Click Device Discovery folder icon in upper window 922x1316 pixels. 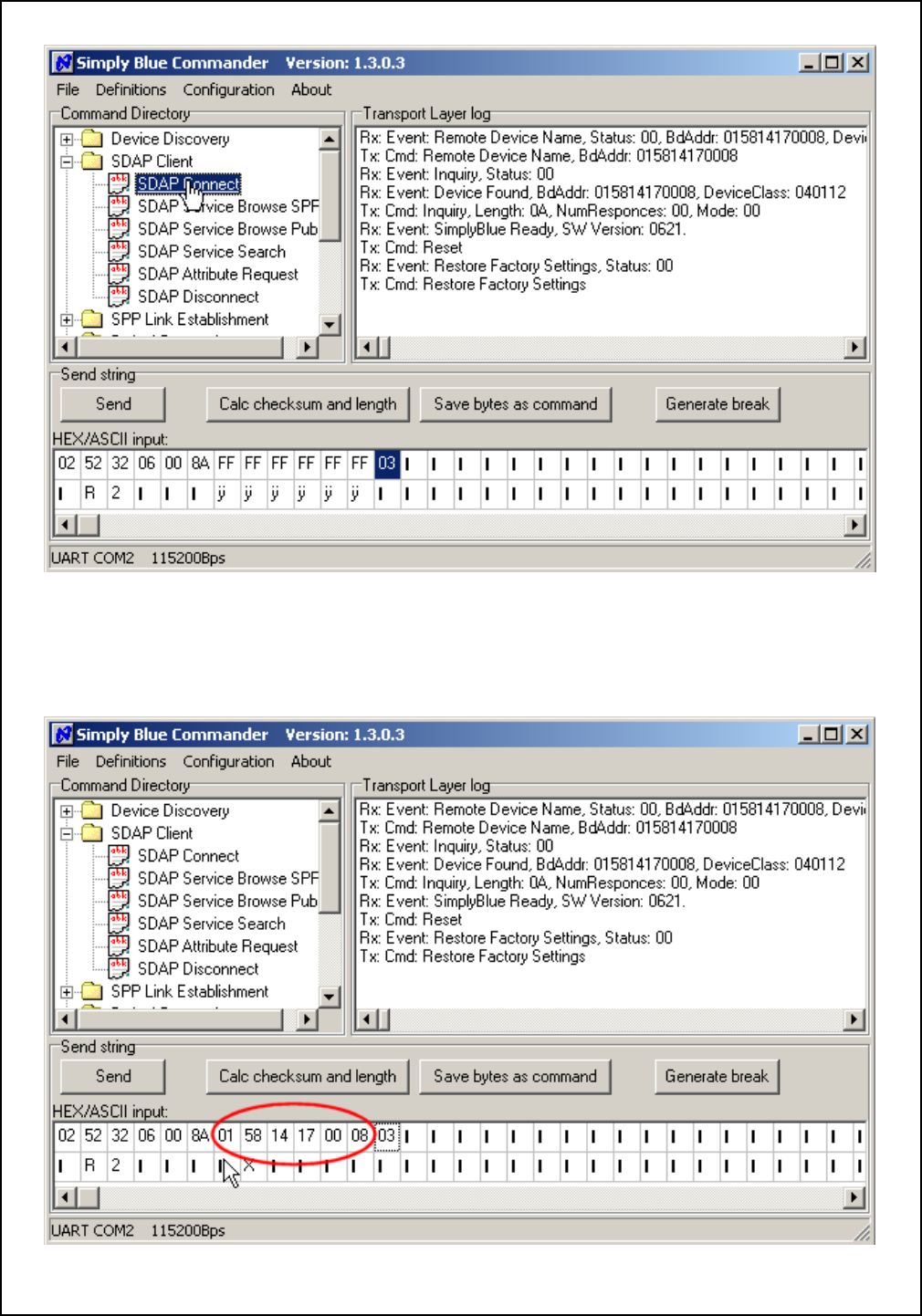[92, 139]
